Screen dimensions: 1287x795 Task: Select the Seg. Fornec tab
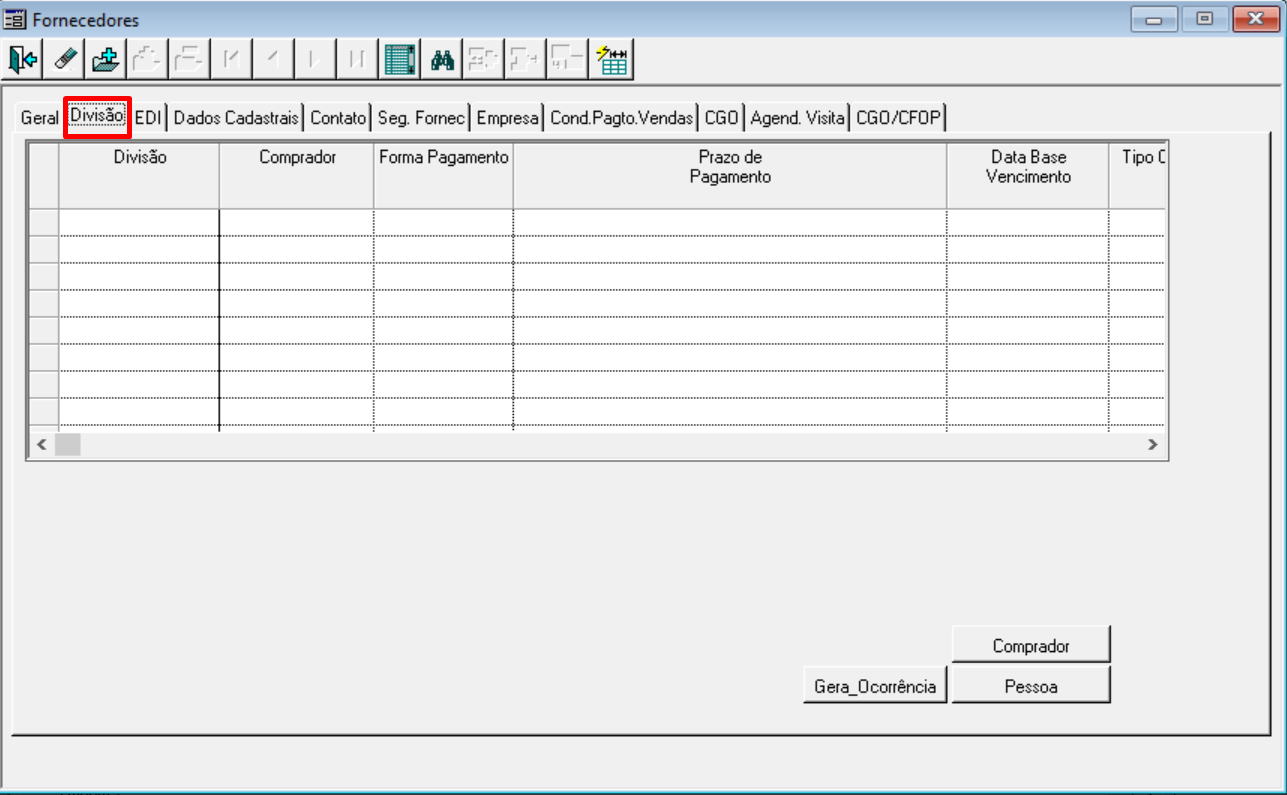click(x=421, y=118)
